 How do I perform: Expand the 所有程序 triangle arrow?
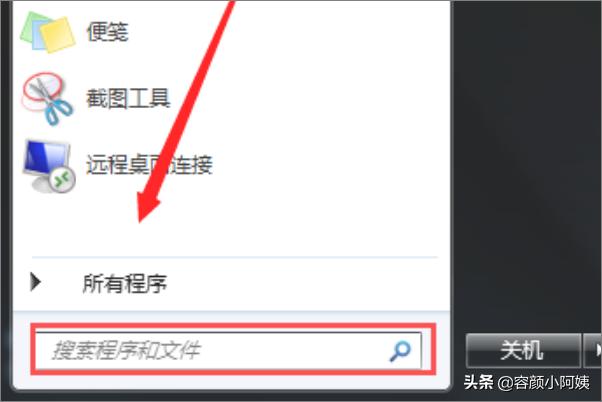[36, 282]
